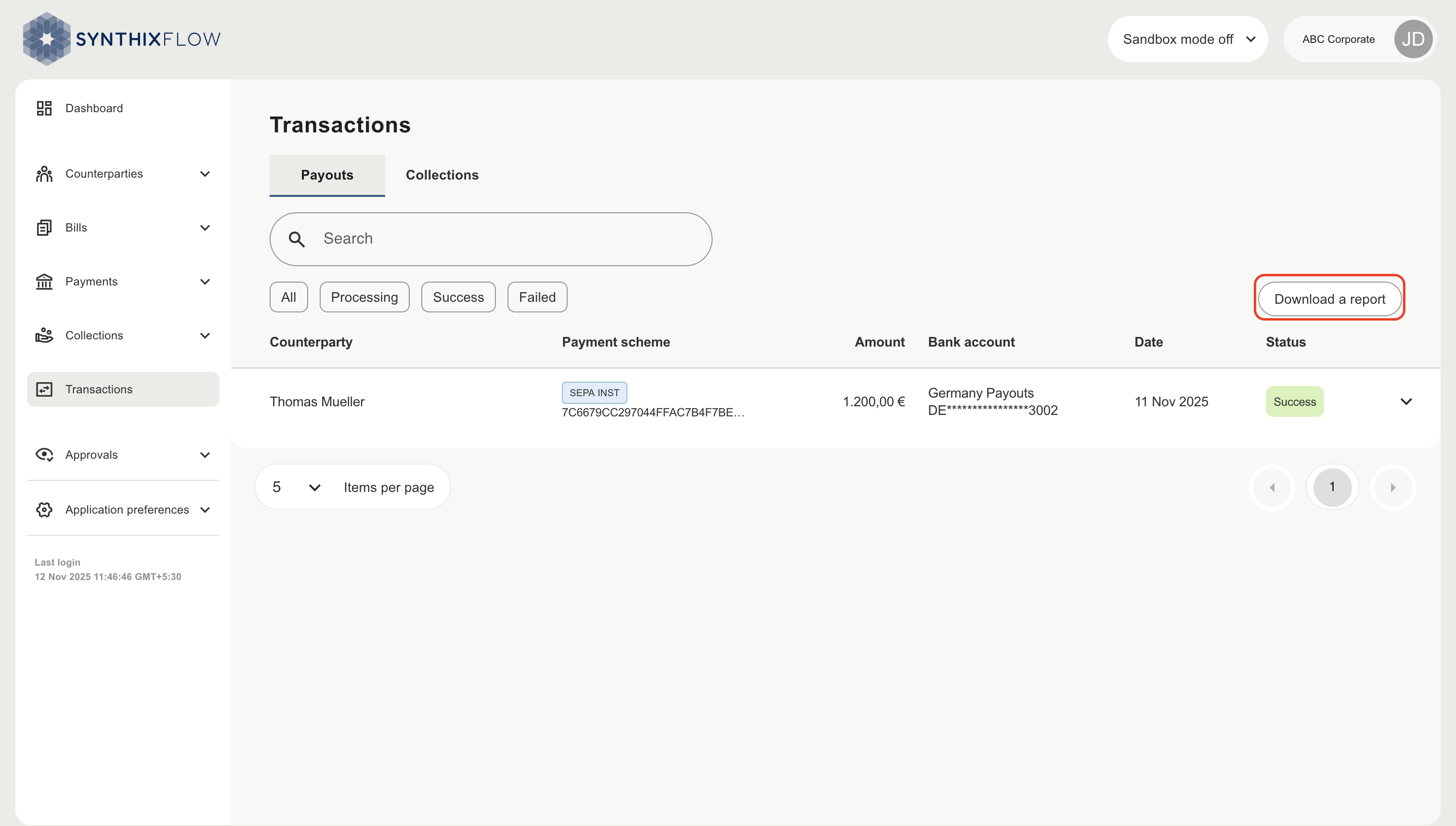Go to next page arrow

click(1393, 487)
